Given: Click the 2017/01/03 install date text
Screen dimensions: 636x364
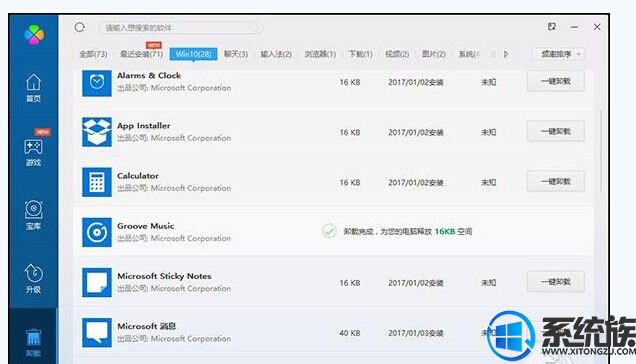Looking at the screenshot, I should 416,333.
